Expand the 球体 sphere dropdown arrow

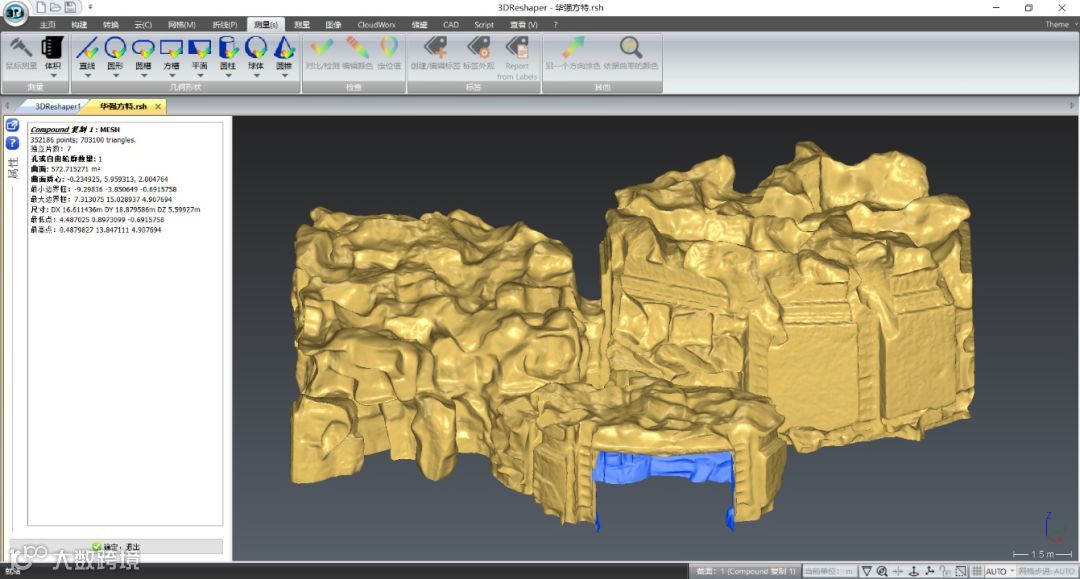pos(256,76)
